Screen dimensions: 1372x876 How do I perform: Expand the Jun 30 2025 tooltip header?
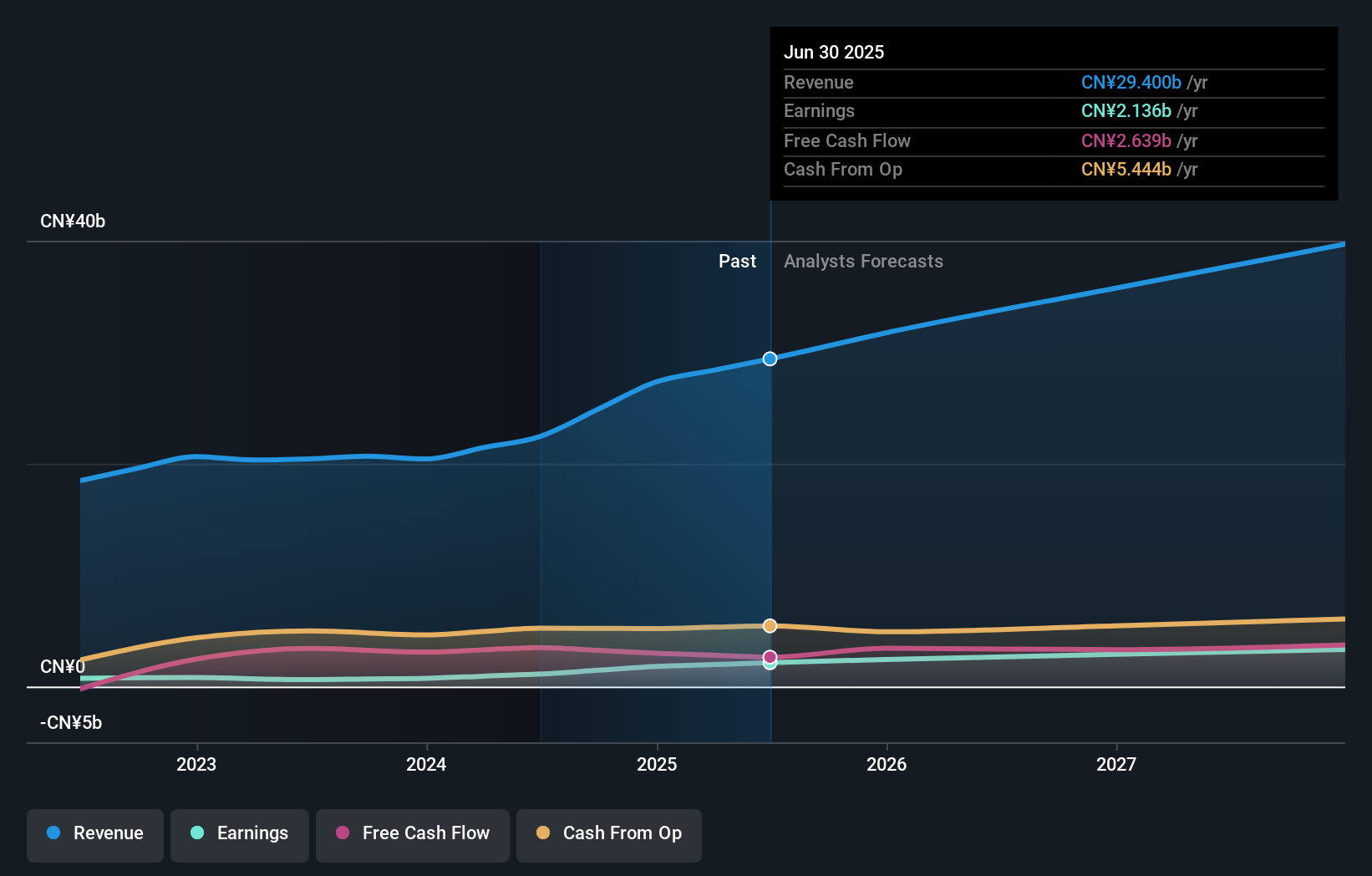tap(834, 52)
